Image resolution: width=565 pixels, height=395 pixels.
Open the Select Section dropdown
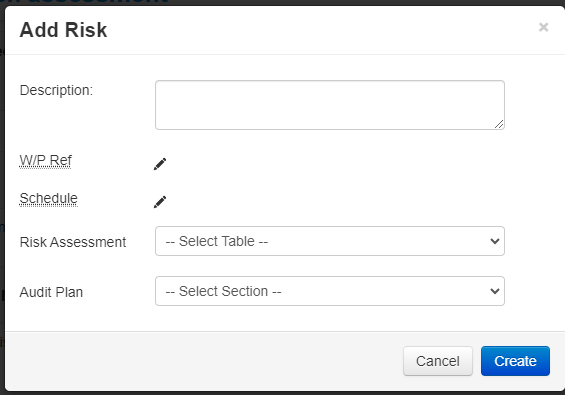(330, 291)
